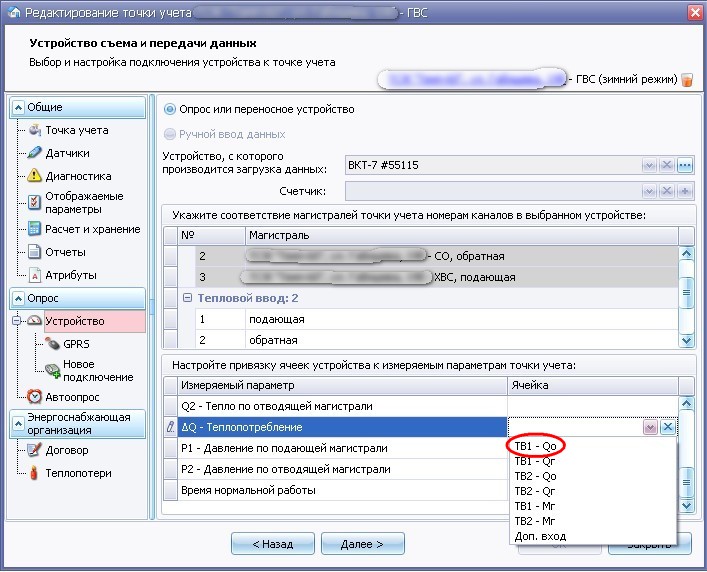707x572 pixels.
Task: Add a new Счетчик with plus button
Action: tap(684, 191)
